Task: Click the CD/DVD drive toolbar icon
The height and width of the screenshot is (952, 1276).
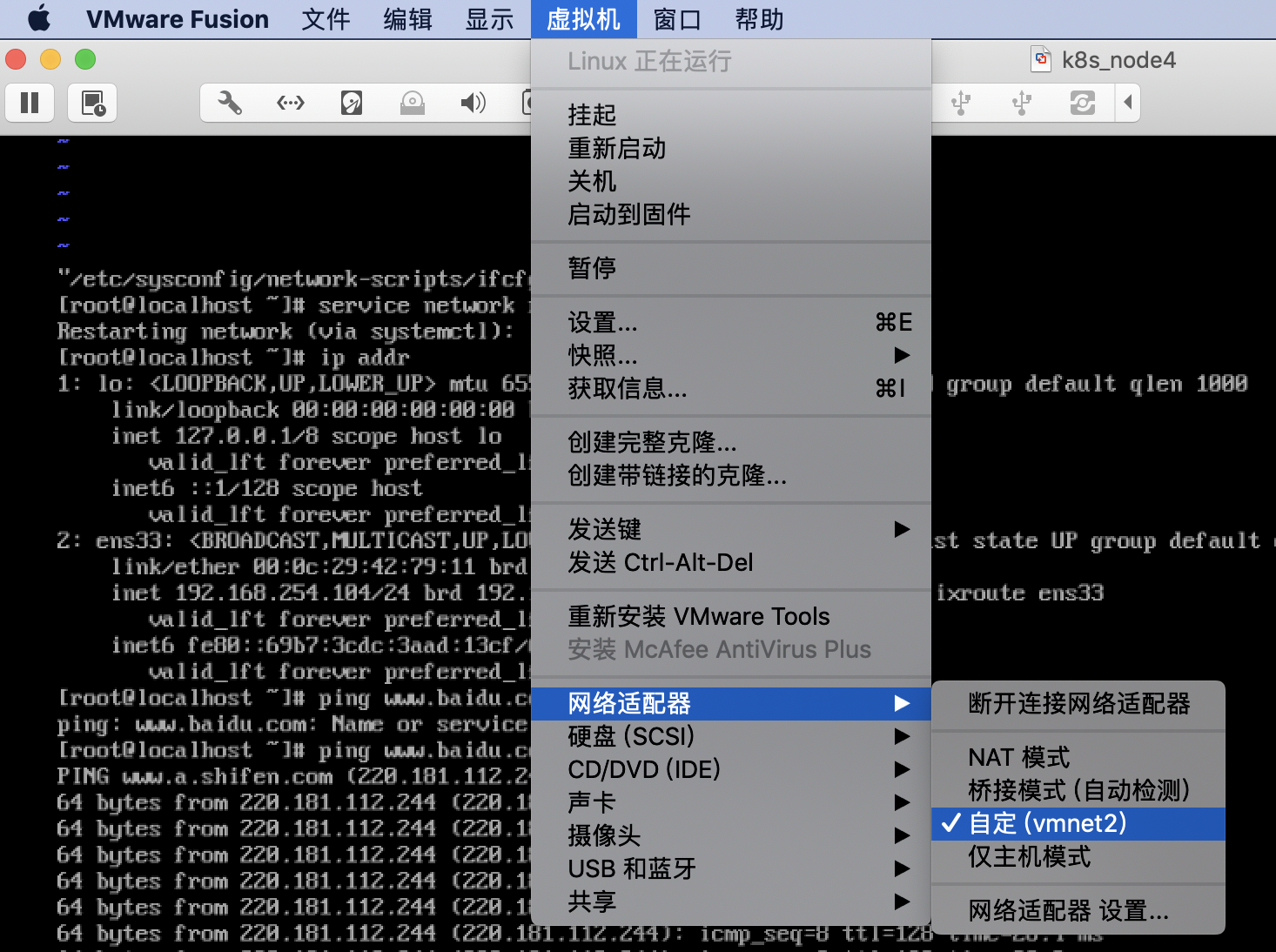Action: 413,103
